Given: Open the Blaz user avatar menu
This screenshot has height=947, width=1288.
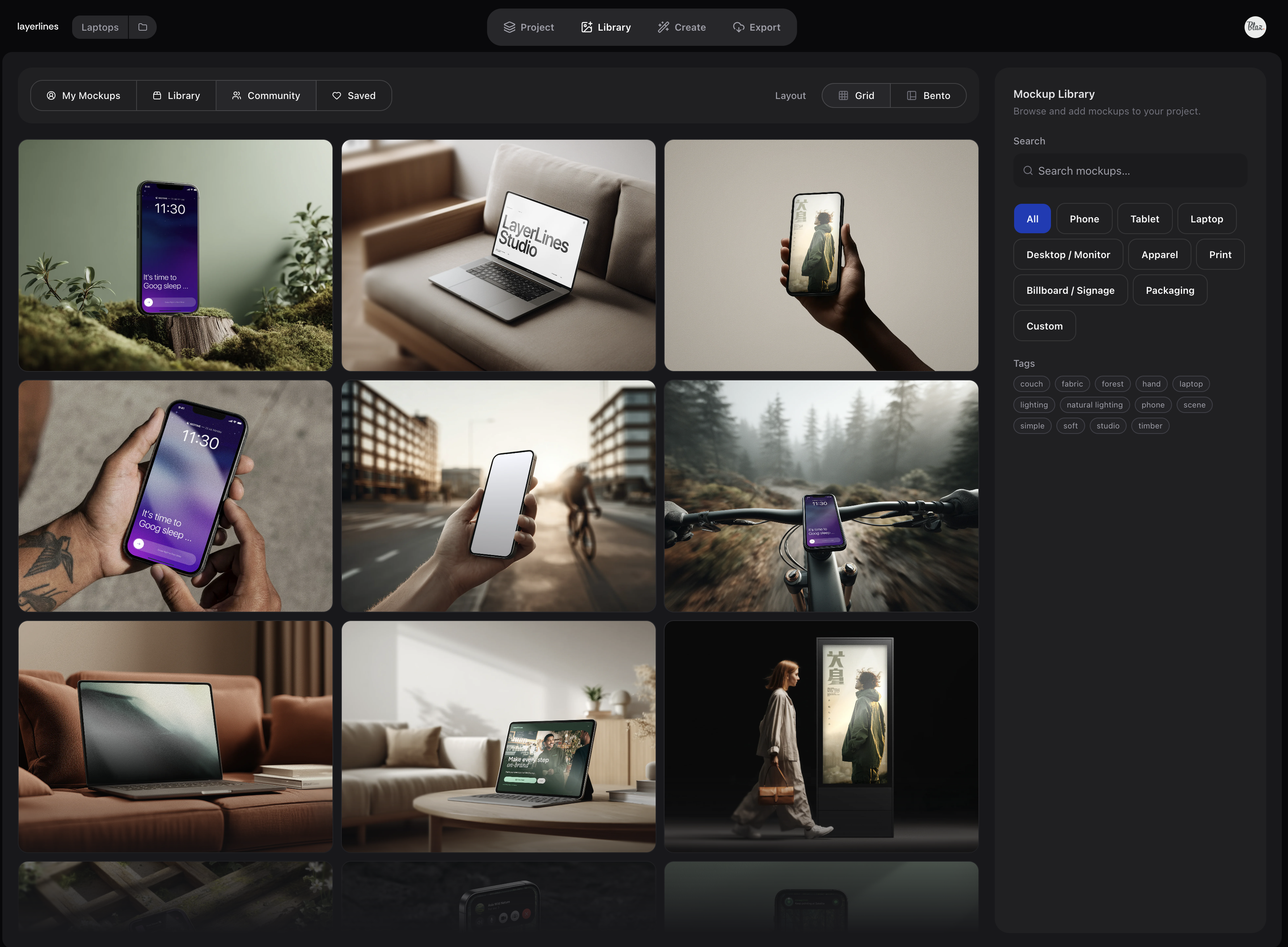Looking at the screenshot, I should tap(1255, 27).
